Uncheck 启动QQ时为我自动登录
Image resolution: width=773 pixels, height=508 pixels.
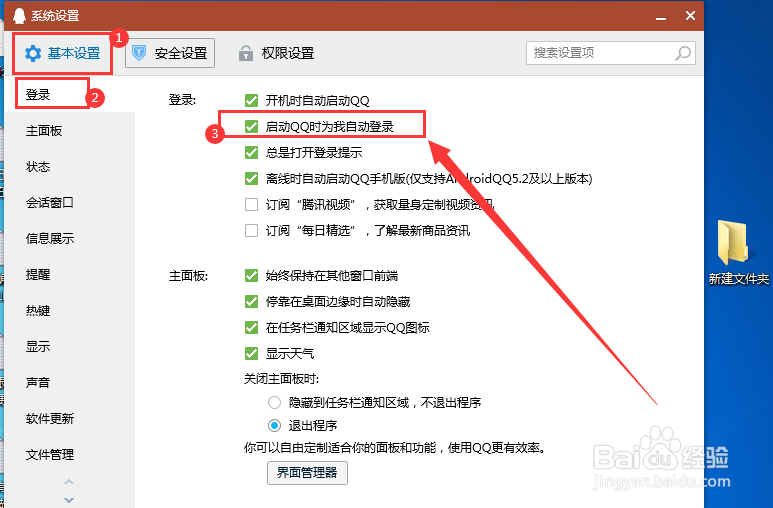[x=251, y=127]
